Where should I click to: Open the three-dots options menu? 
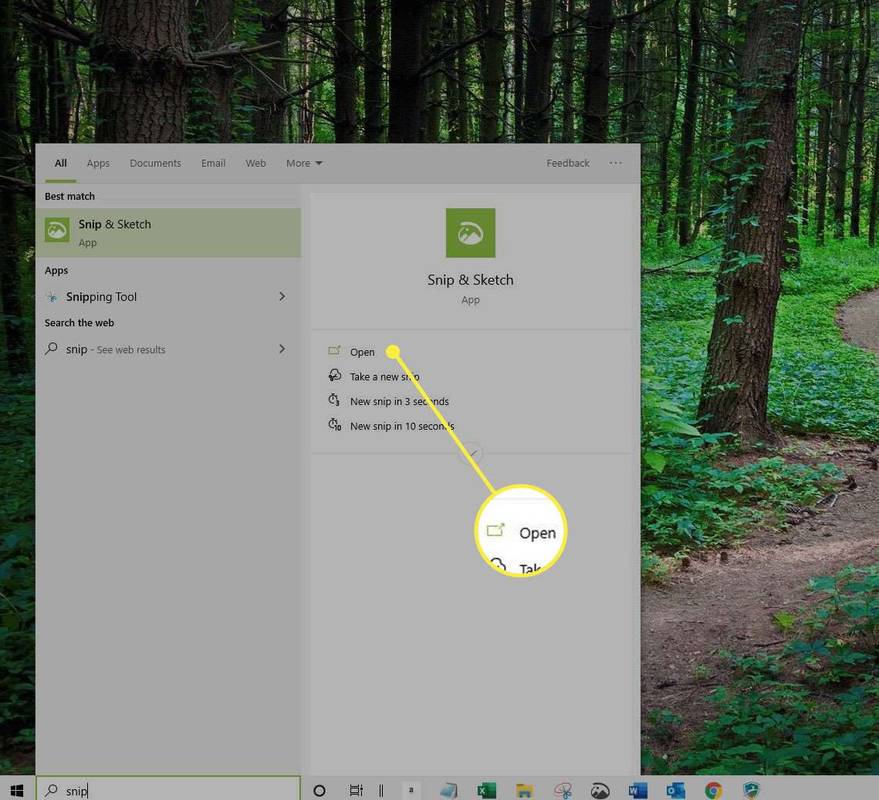(616, 163)
